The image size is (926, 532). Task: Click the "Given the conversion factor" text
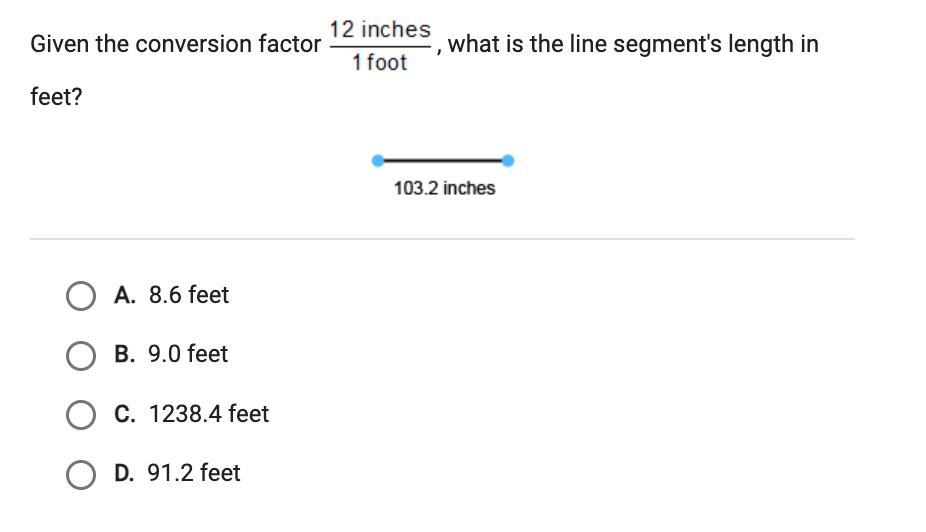tap(175, 45)
